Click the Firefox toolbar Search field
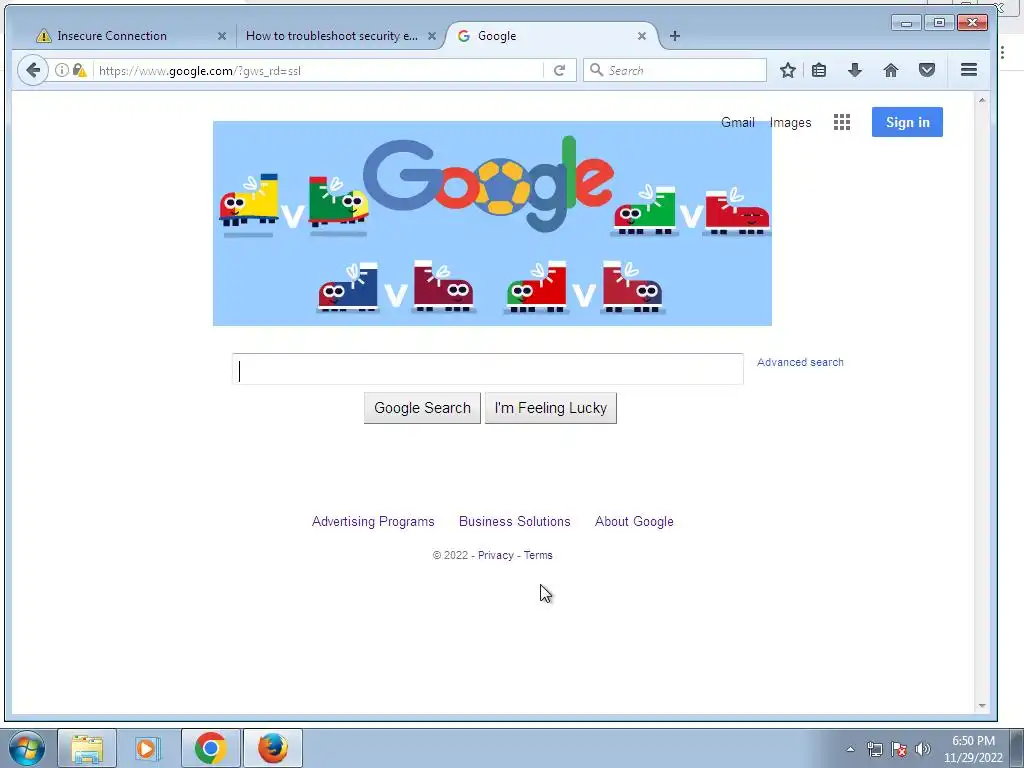This screenshot has height=768, width=1024. (675, 70)
